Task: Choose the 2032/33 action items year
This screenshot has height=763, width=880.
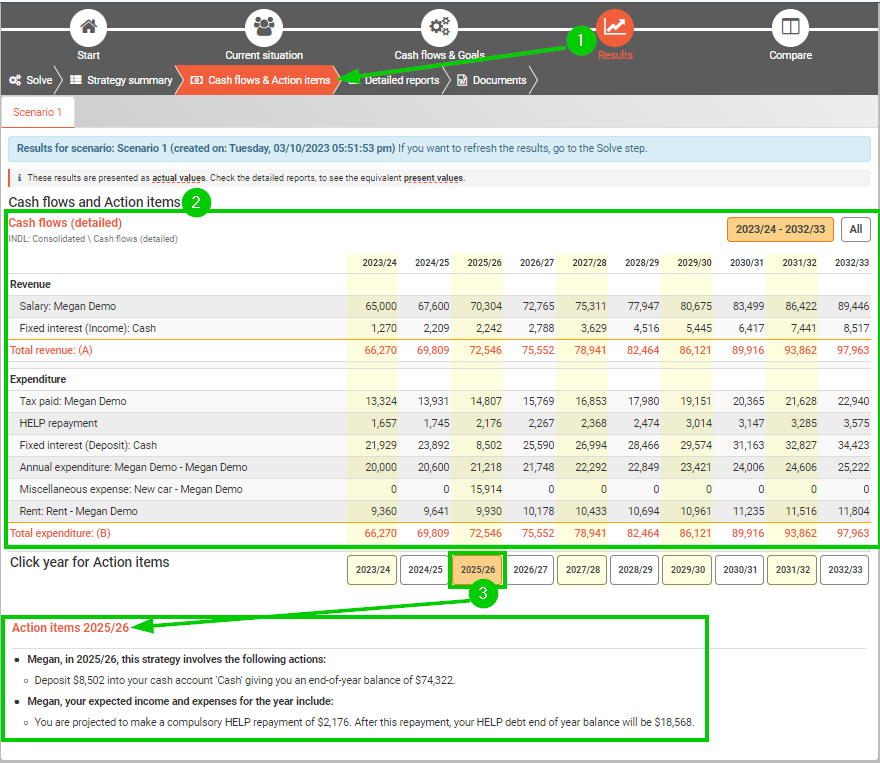Action: coord(844,570)
